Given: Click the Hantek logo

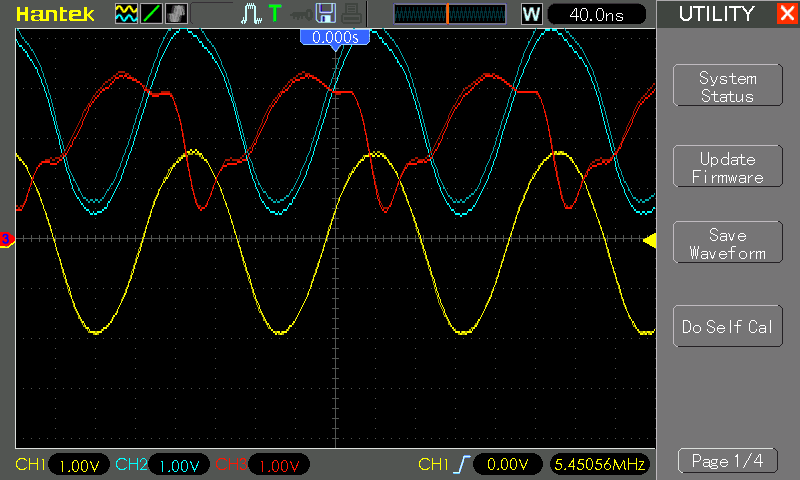Looking at the screenshot, I should [x=55, y=14].
